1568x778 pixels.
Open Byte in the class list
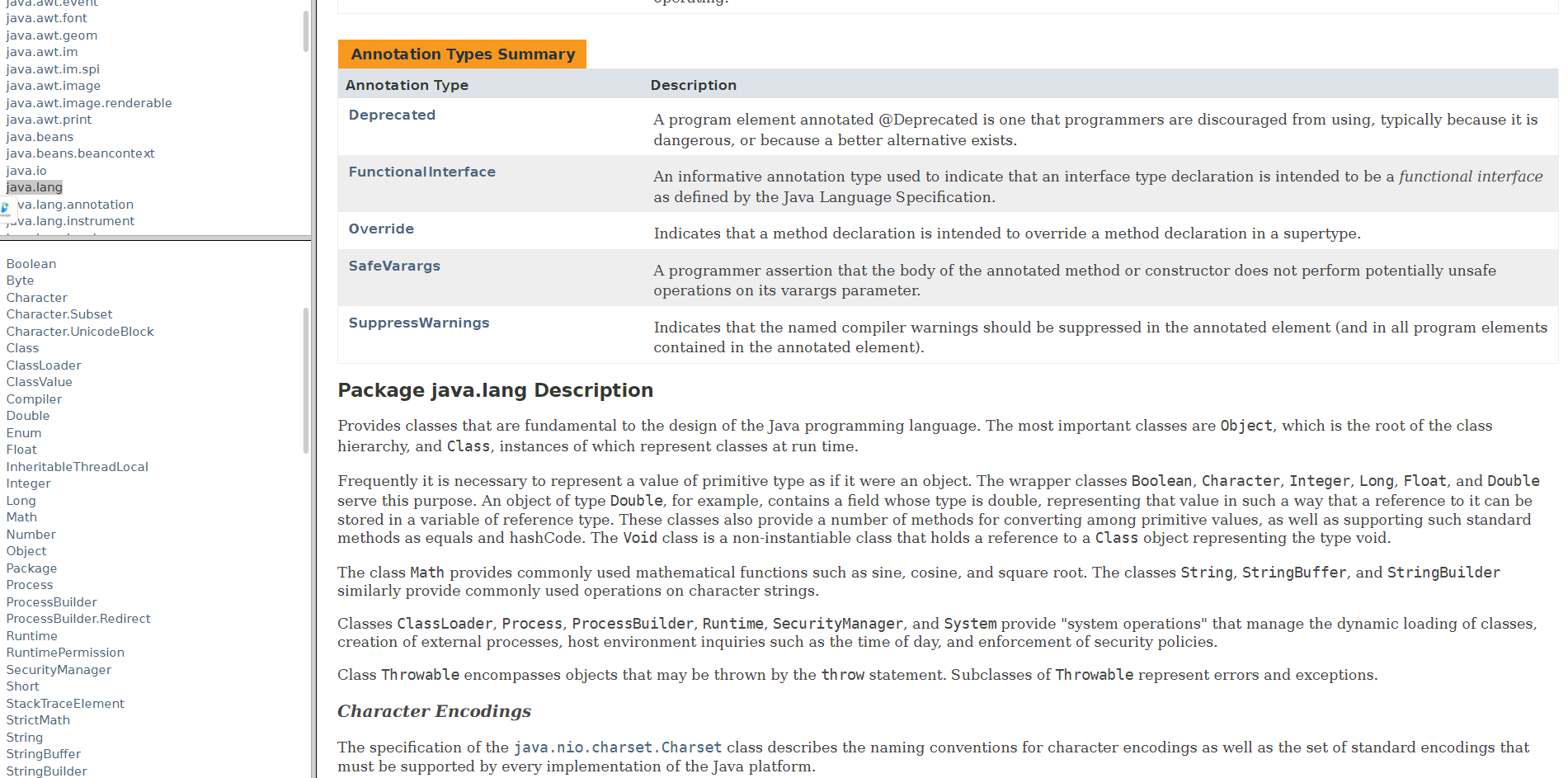click(x=20, y=281)
